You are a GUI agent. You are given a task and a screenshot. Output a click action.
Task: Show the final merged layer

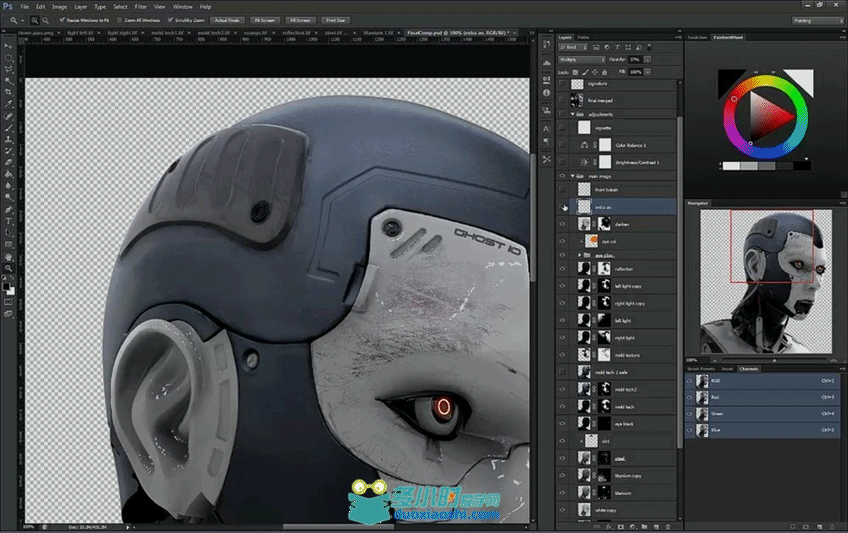coord(562,100)
